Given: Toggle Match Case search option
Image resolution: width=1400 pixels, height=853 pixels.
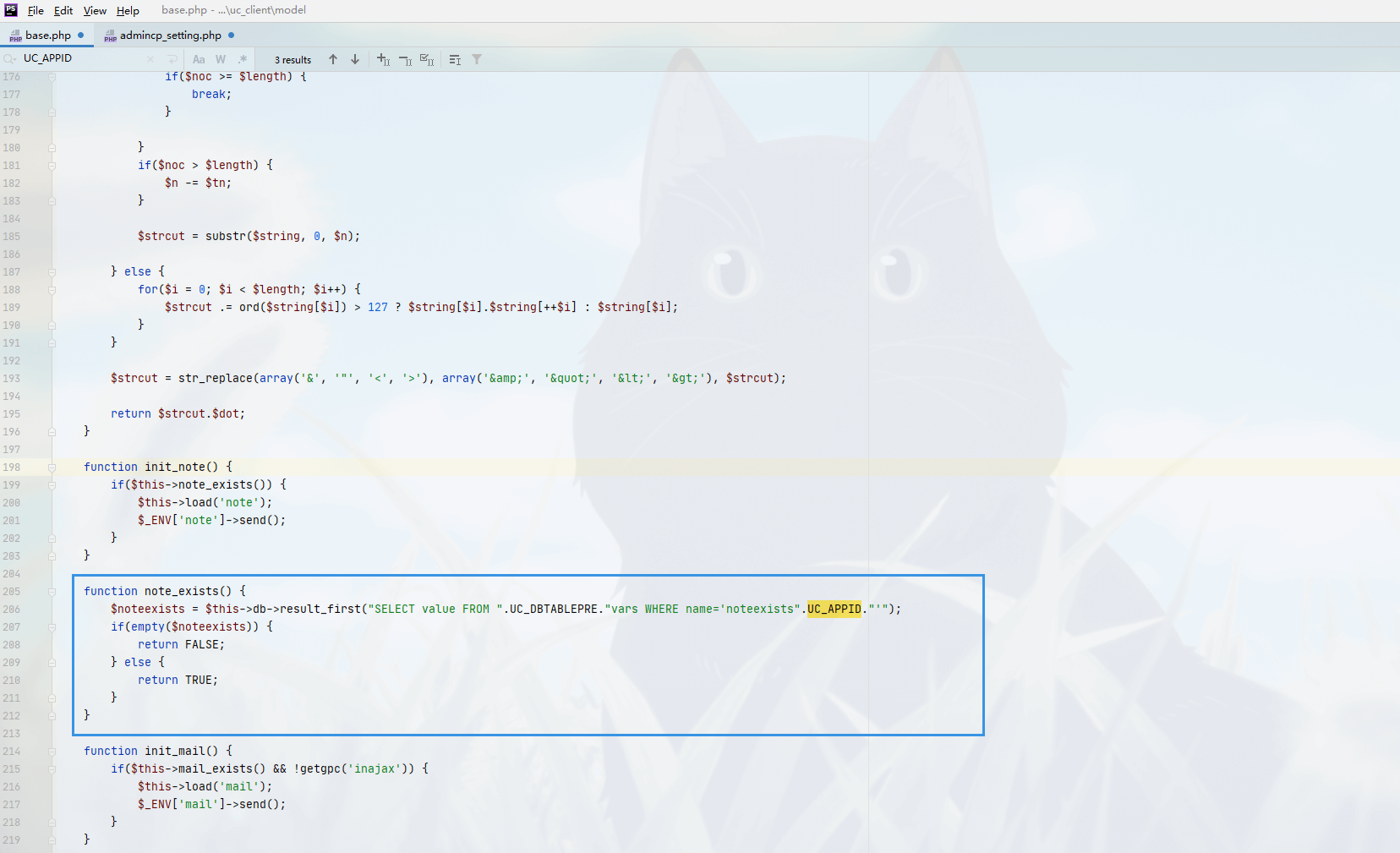Looking at the screenshot, I should [199, 59].
